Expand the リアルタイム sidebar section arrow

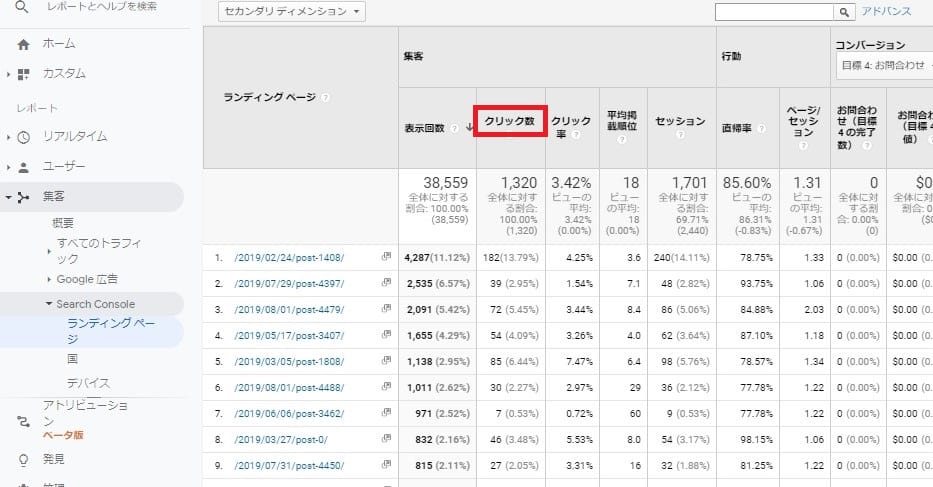(8, 138)
